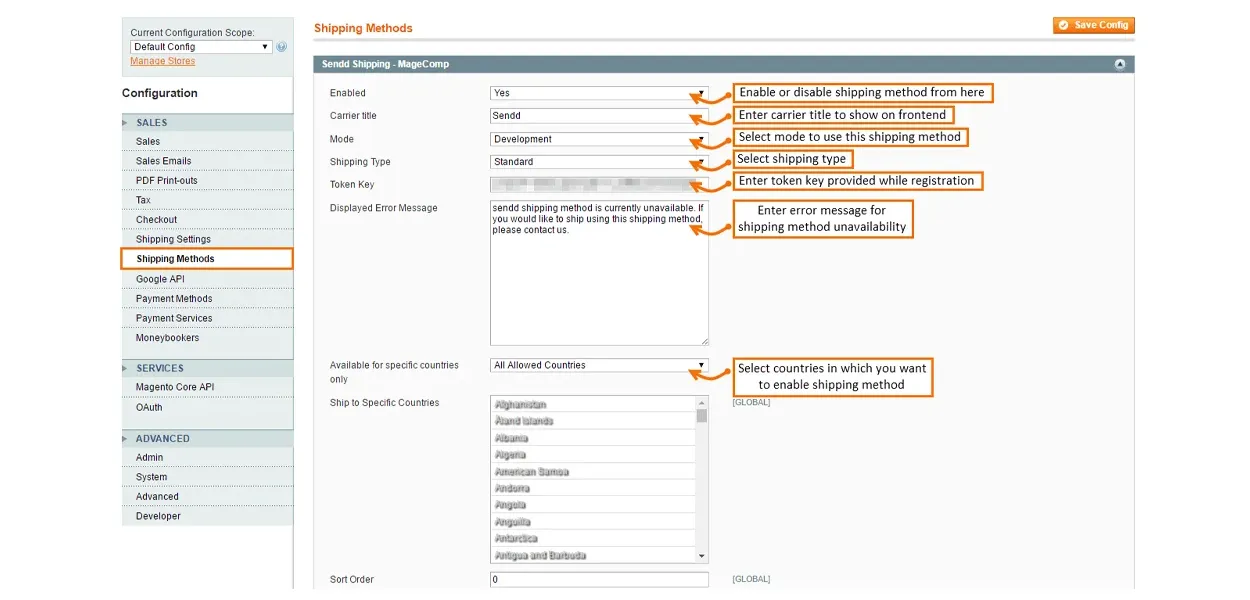Open the Available for specific countries dropdown
1250x600 pixels.
pyautogui.click(x=598, y=365)
